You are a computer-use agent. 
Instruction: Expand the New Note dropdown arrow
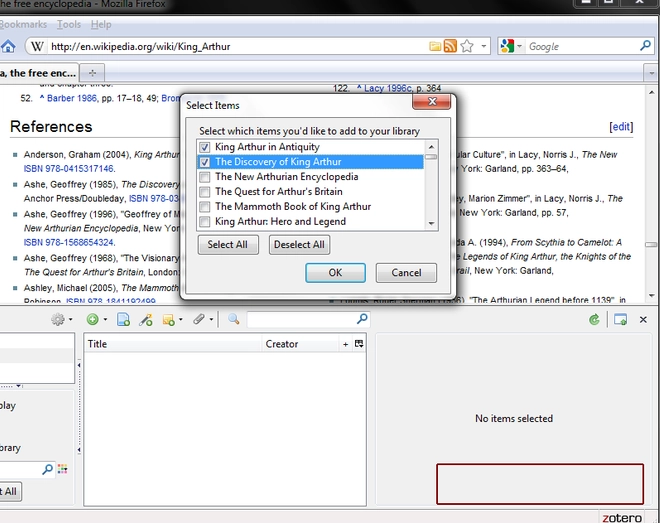181,320
